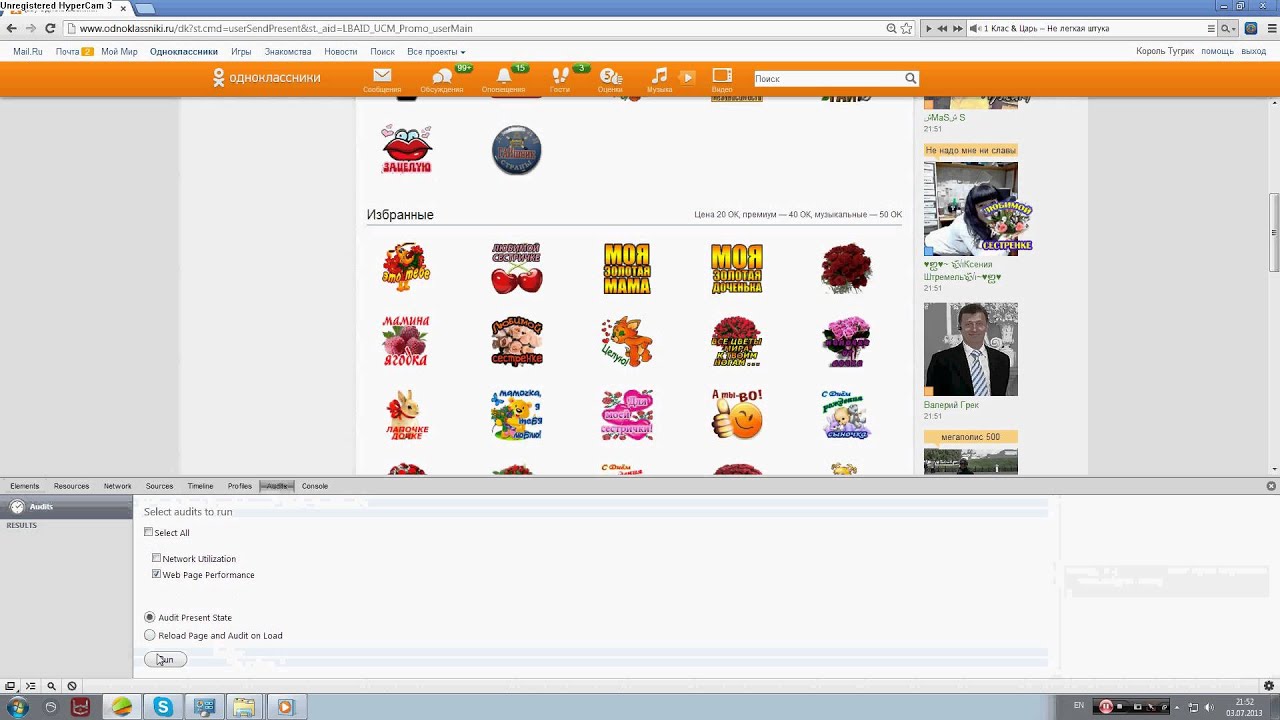Image resolution: width=1280 pixels, height=720 pixels.
Task: Click the round extension icon beside Chrome menu
Action: coord(1251,28)
